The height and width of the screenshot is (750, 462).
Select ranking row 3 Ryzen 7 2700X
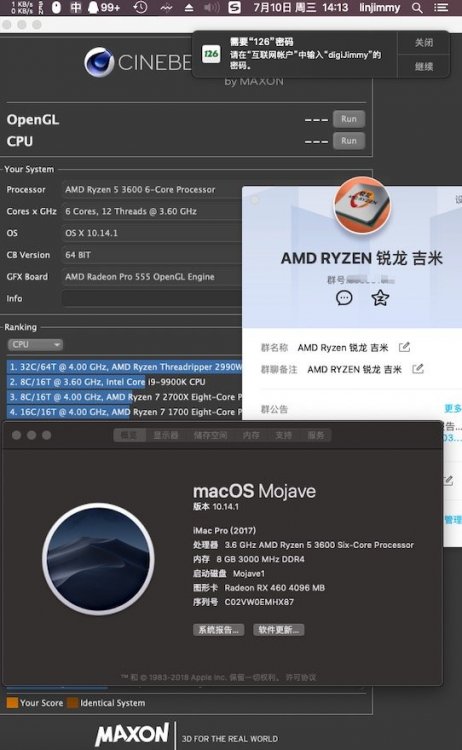click(125, 397)
